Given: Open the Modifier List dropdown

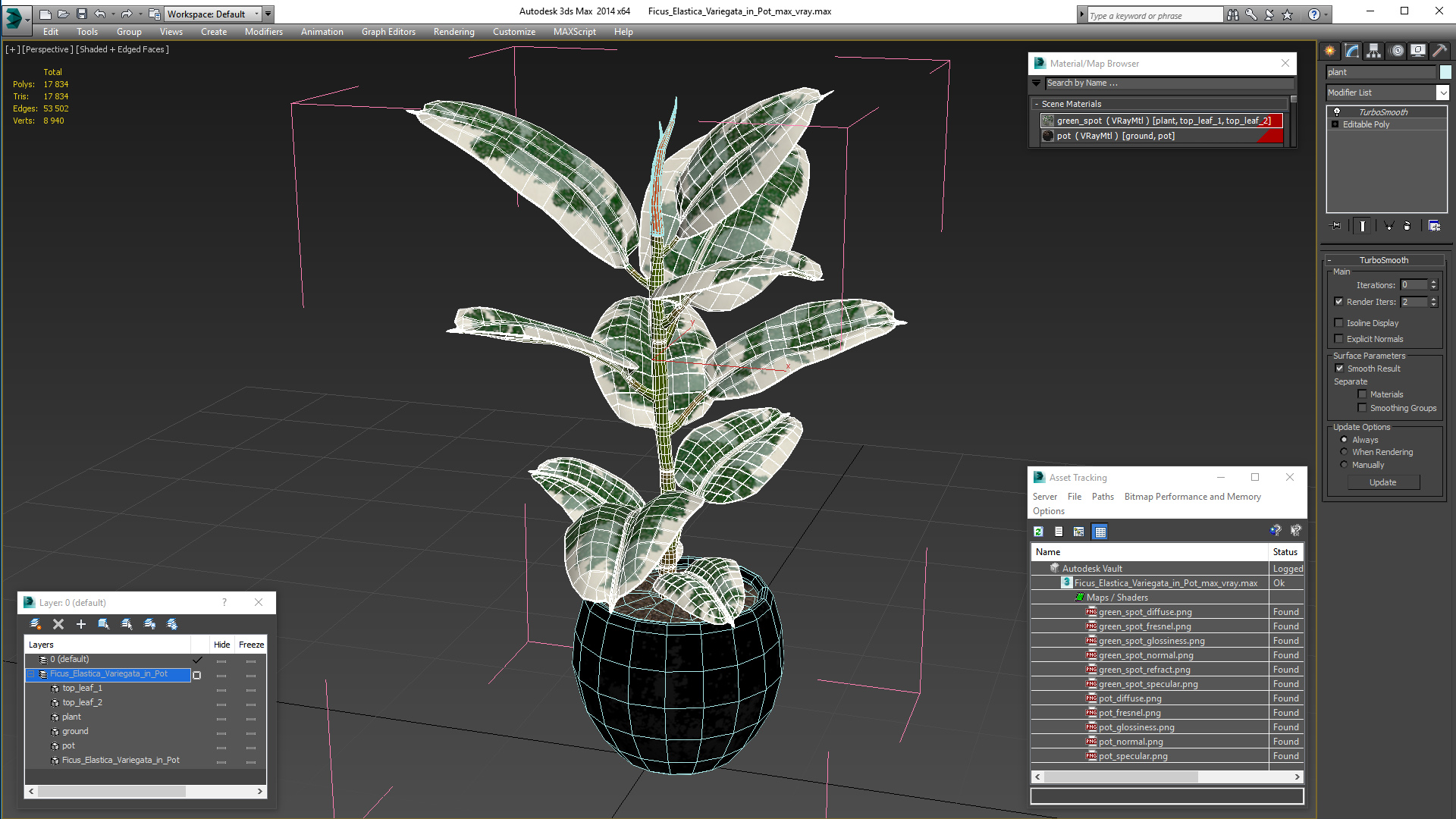Looking at the screenshot, I should point(1442,93).
